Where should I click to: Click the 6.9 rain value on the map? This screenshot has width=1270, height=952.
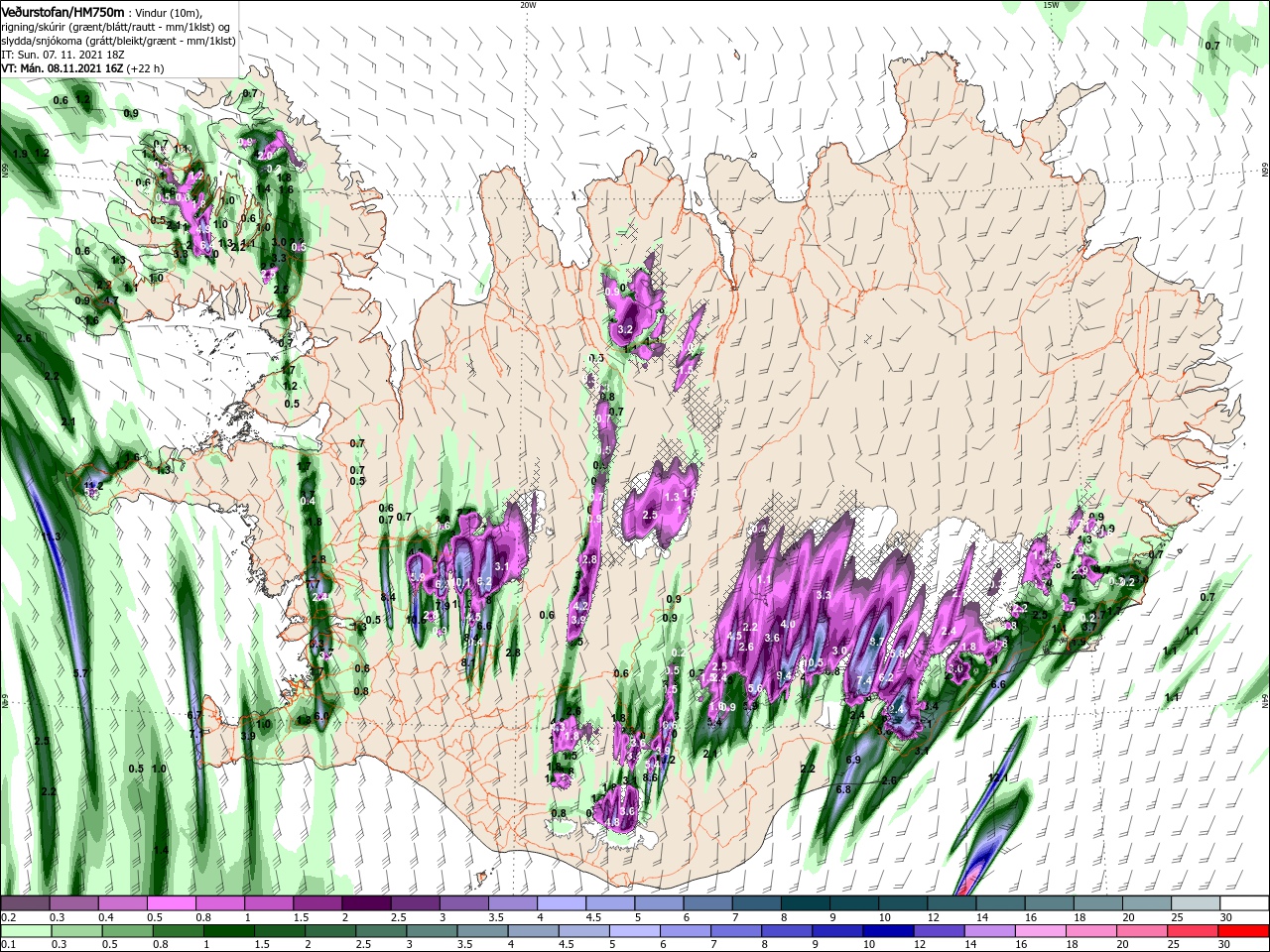tap(853, 760)
